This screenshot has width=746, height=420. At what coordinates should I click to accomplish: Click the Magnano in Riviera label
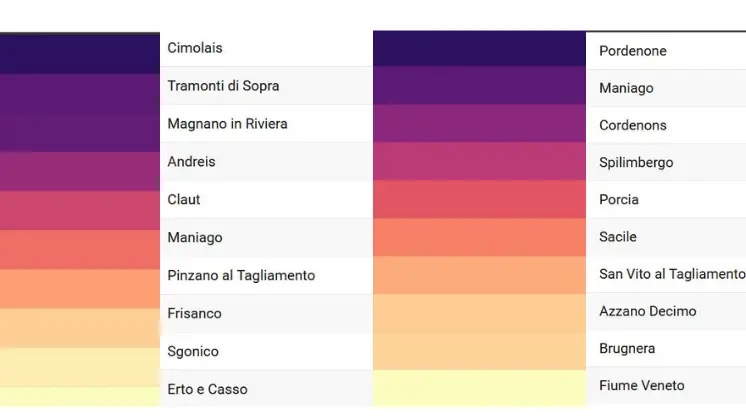point(227,124)
